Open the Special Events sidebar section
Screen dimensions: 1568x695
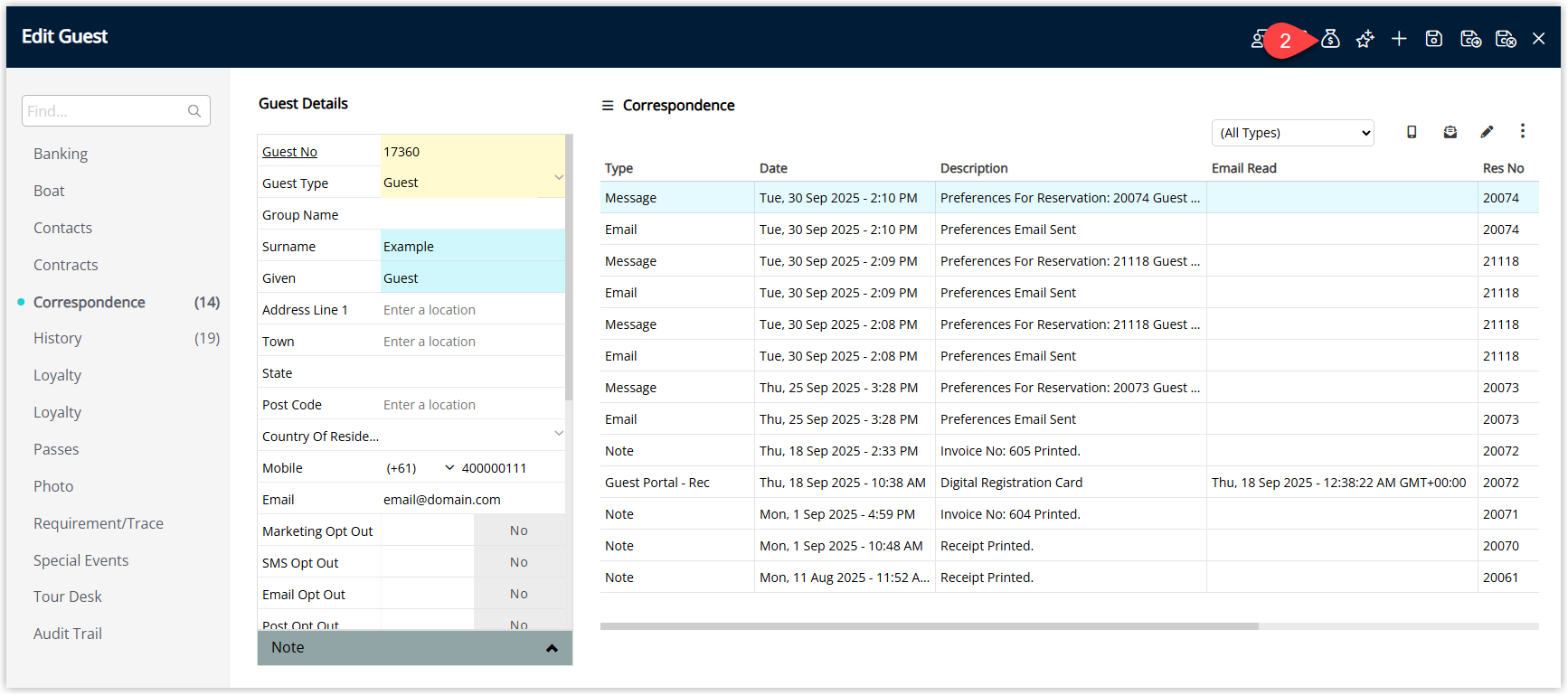80,560
